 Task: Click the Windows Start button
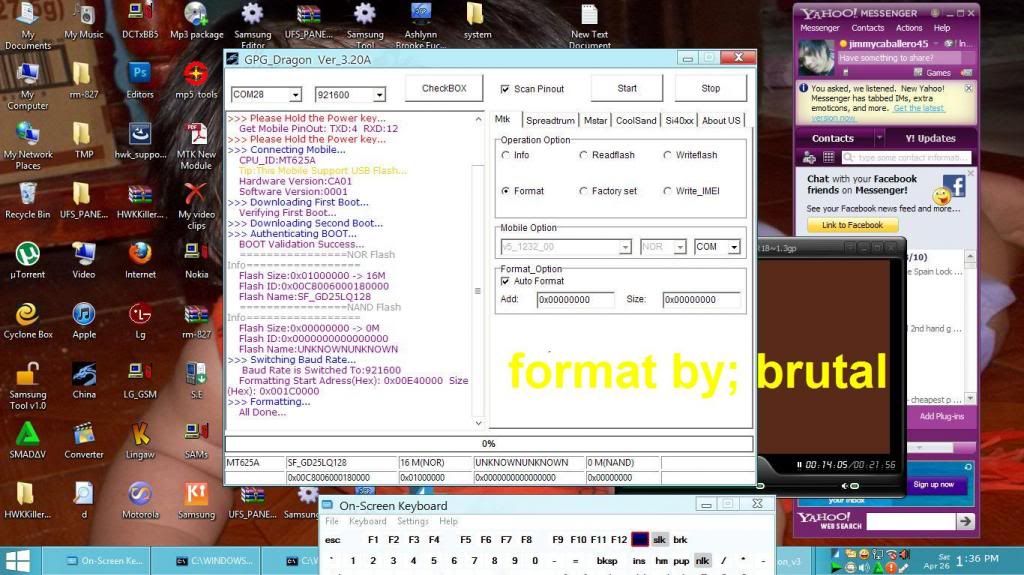click(17, 561)
